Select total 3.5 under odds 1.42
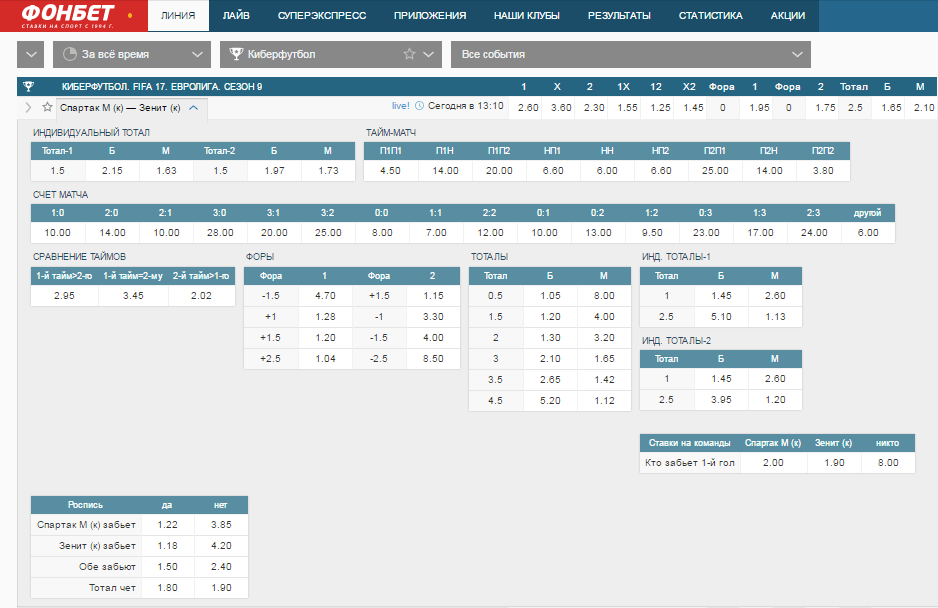Viewport: 938px width, 608px height. [604, 379]
